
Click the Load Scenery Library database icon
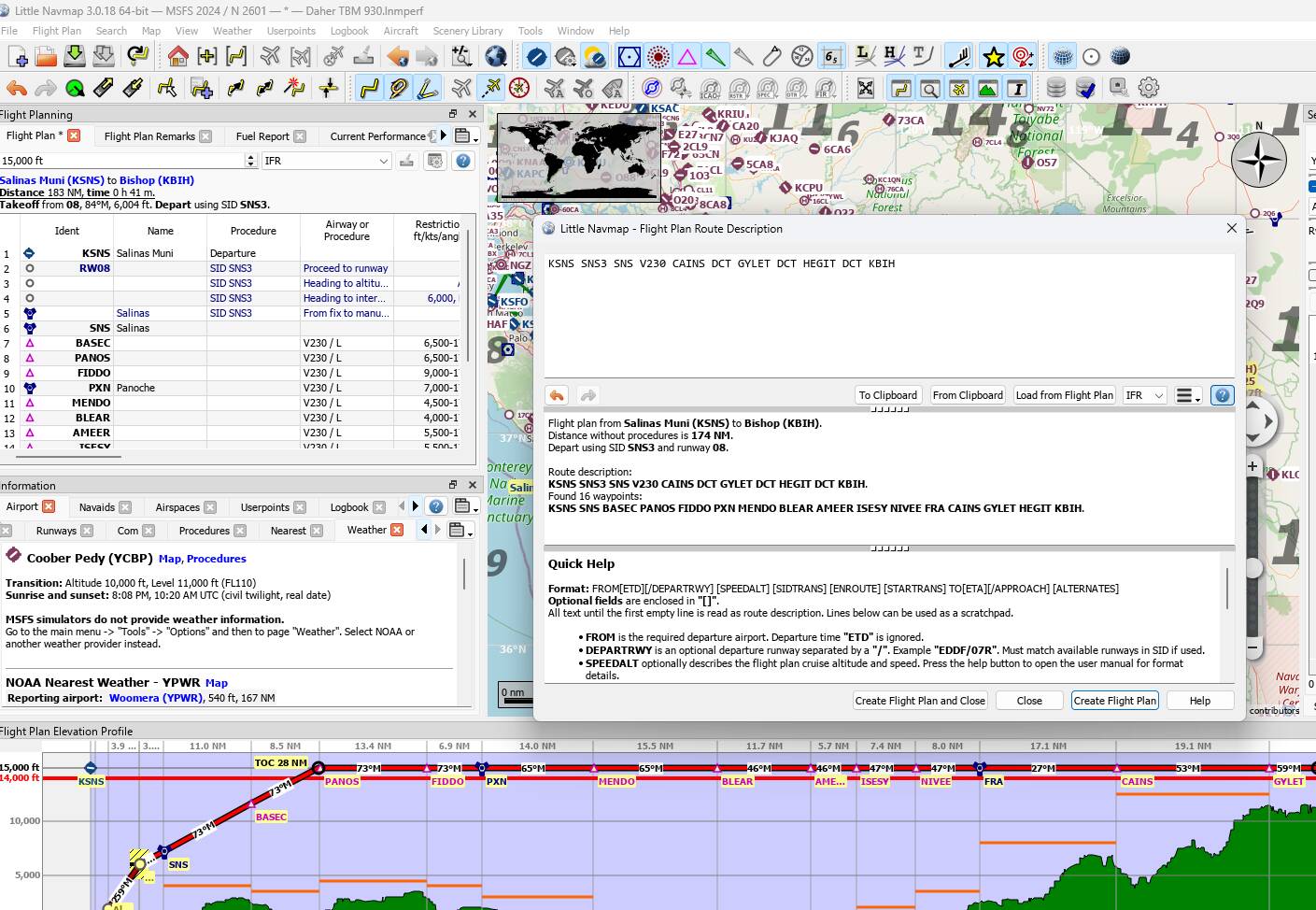pyautogui.click(x=1056, y=88)
